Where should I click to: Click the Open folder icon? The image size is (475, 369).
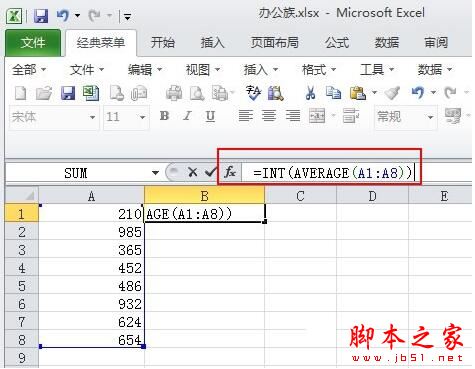click(44, 93)
